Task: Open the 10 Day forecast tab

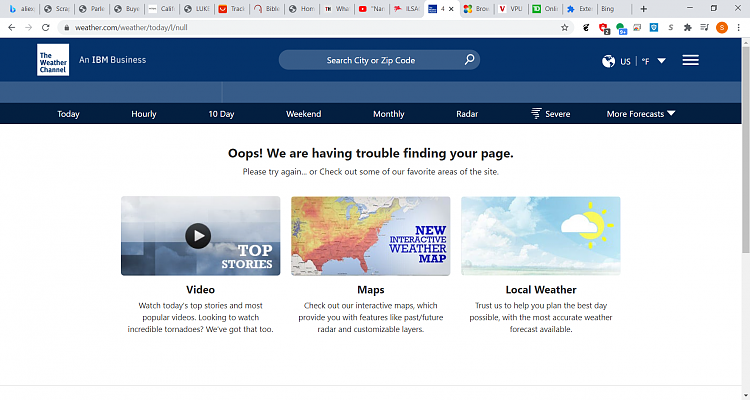Action: point(221,114)
